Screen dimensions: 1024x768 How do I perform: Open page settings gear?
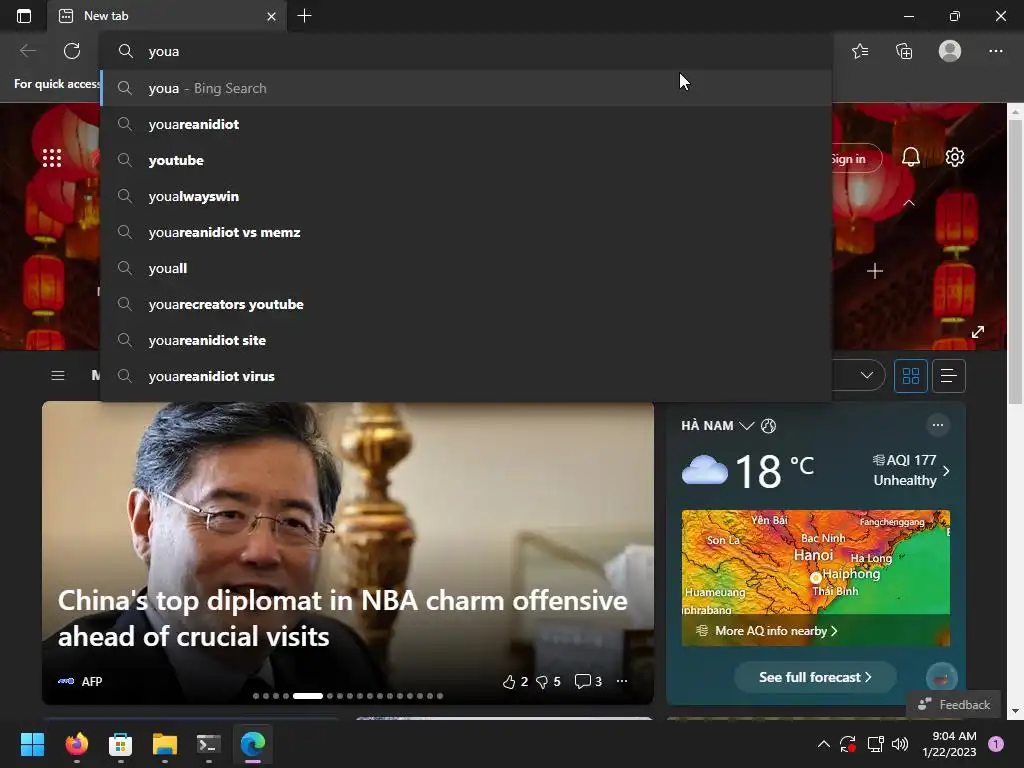[955, 157]
